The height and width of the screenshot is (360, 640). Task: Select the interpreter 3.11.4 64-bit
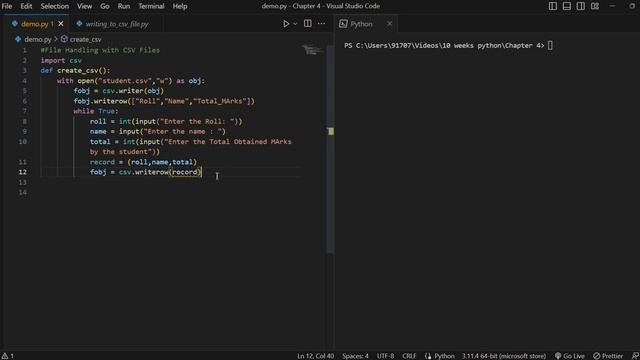coord(504,356)
